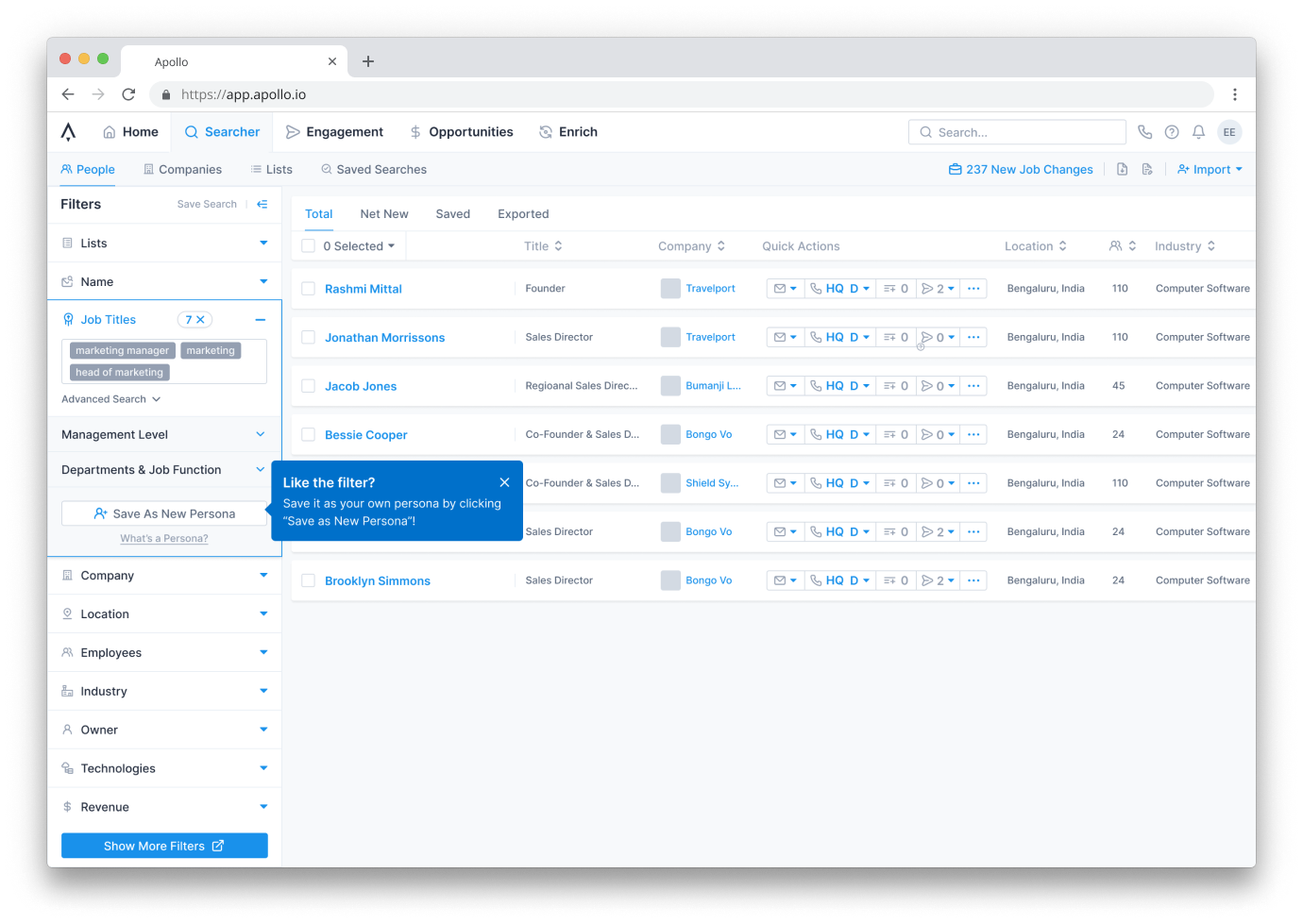Open the notifications bell icon
This screenshot has width=1303, height=924.
click(x=1198, y=132)
